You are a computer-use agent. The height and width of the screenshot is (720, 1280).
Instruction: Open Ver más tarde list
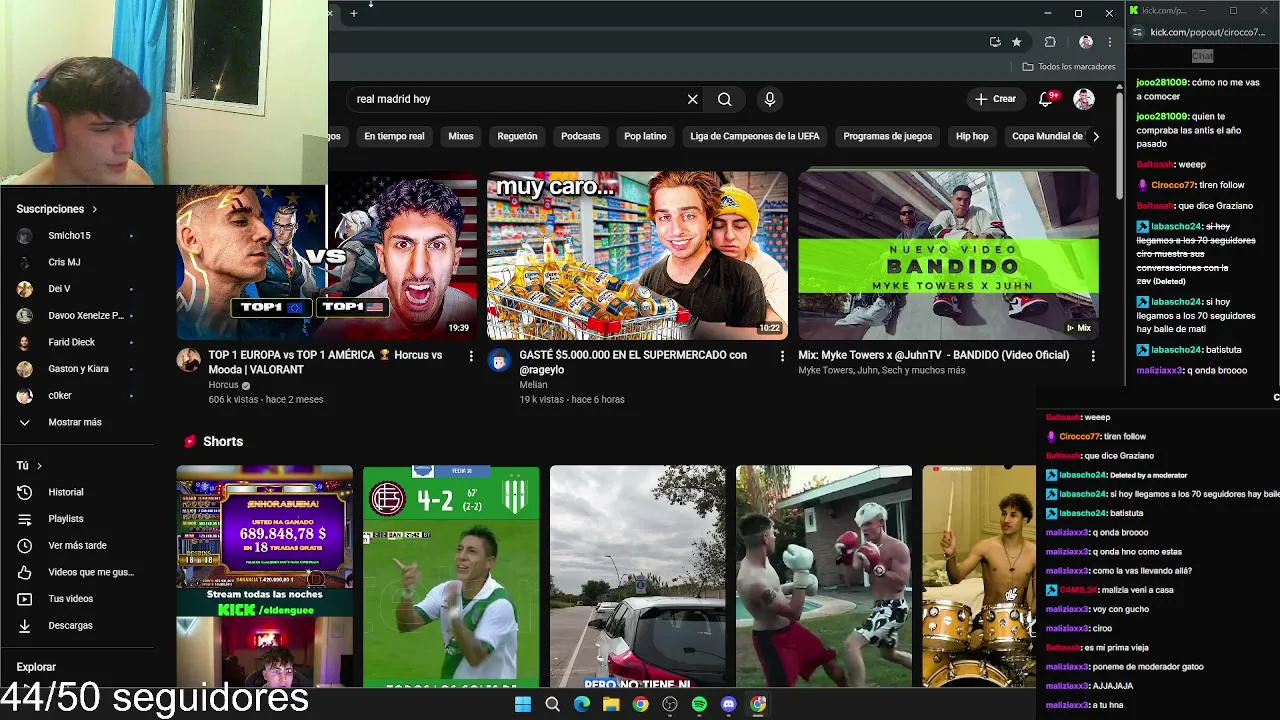tap(77, 545)
